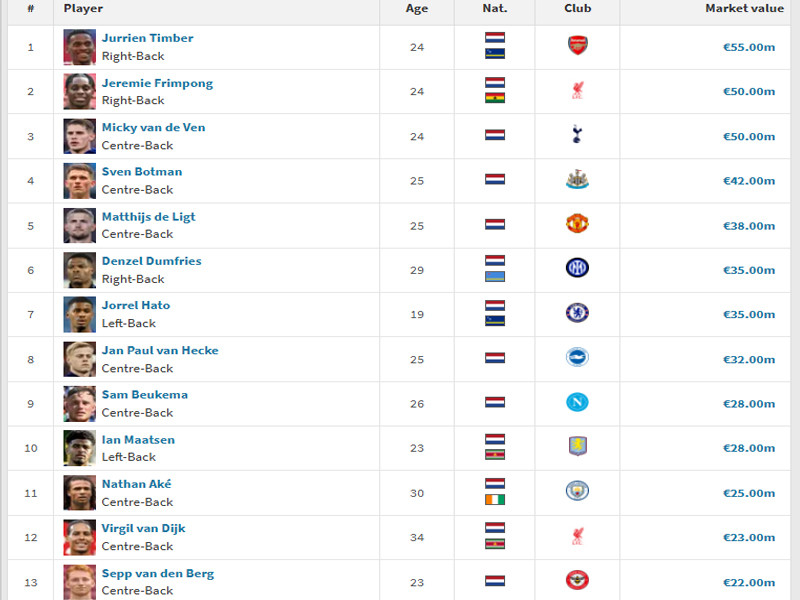Click Jan Paul van Hecke's portrait thumbnail
800x600 pixels.
tap(80, 359)
